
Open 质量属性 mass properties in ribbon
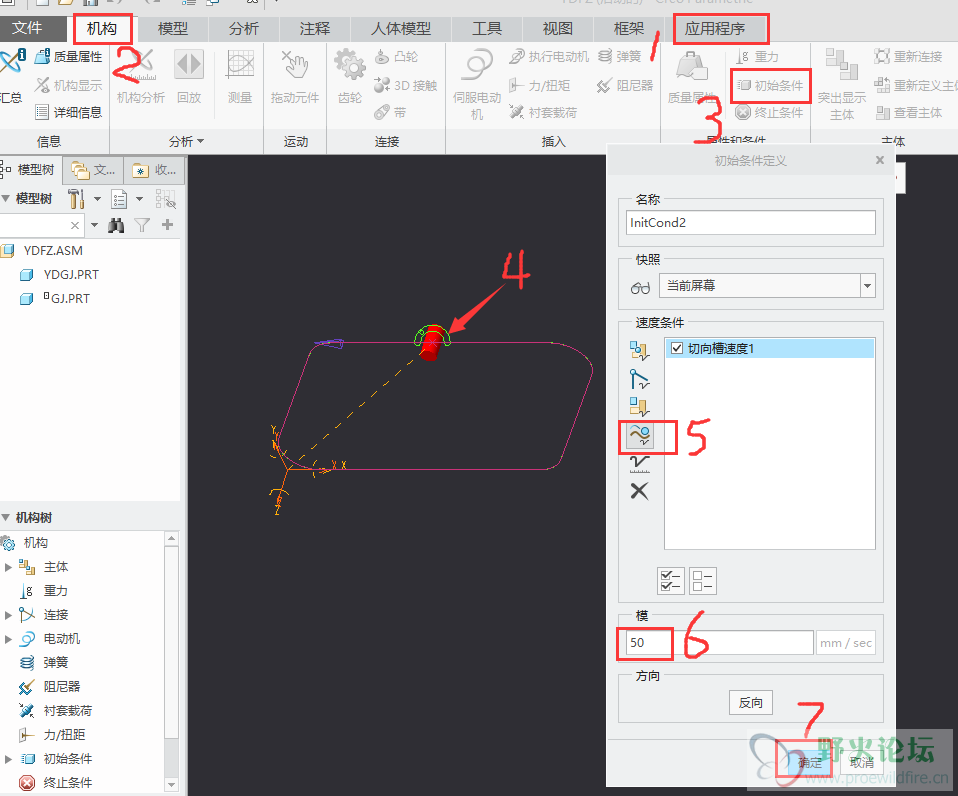pos(68,57)
